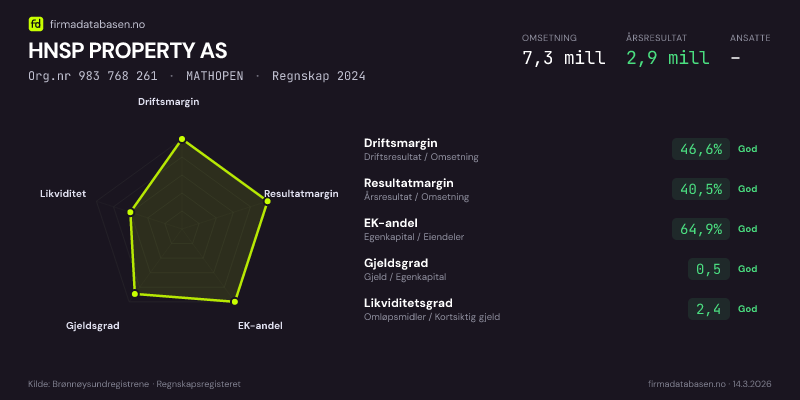
Task: Click the 0,5 Gjeldsgrad value badge
Action: coord(709,269)
